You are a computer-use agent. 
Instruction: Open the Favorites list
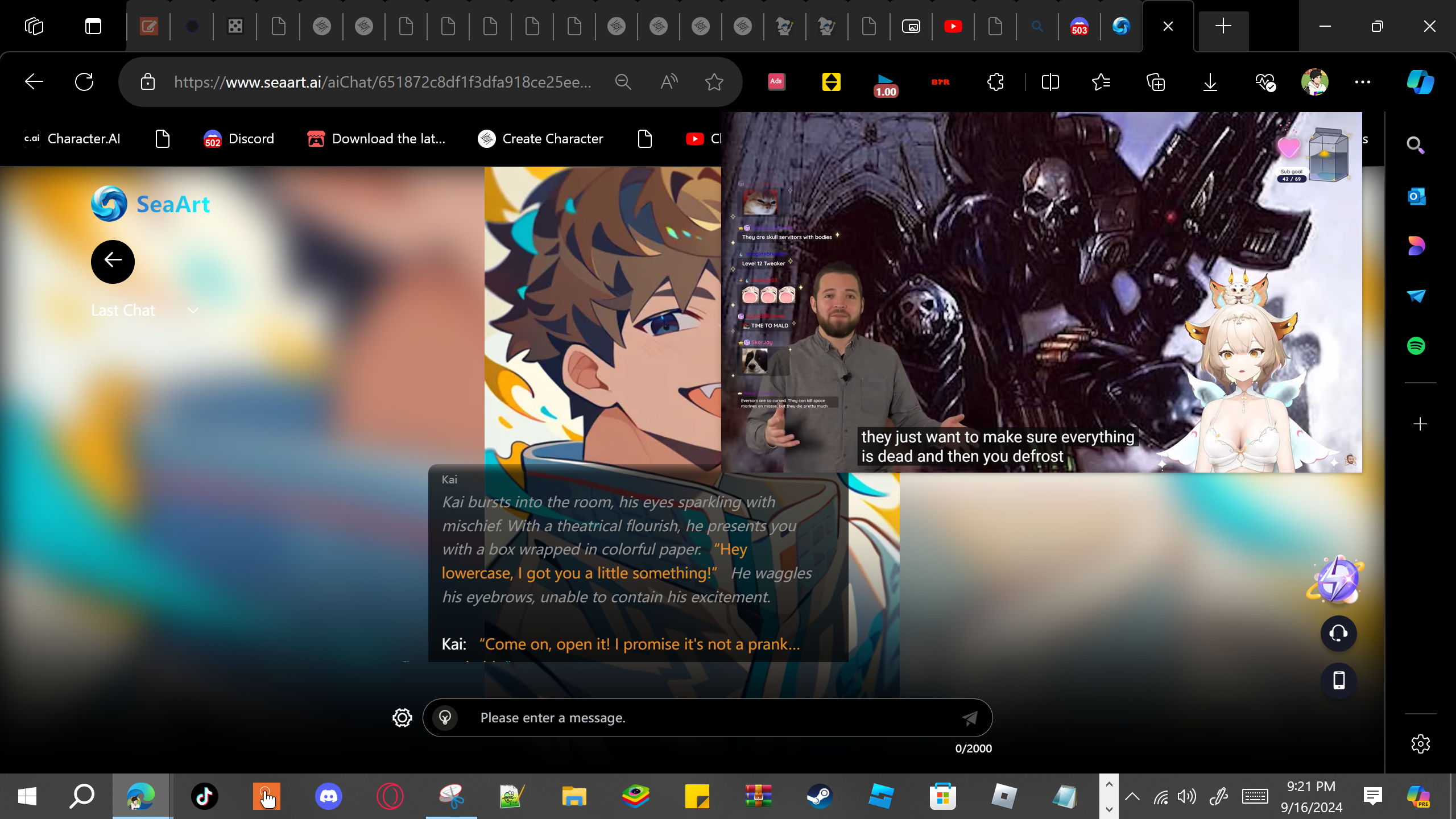coord(1101,82)
